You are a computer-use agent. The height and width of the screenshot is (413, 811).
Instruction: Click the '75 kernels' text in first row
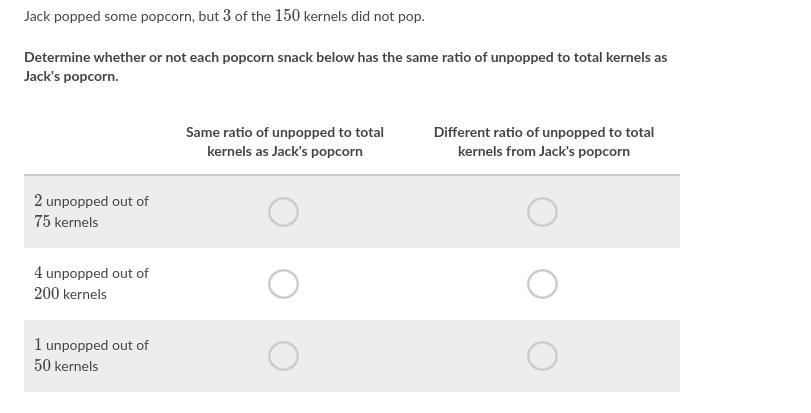pyautogui.click(x=66, y=222)
